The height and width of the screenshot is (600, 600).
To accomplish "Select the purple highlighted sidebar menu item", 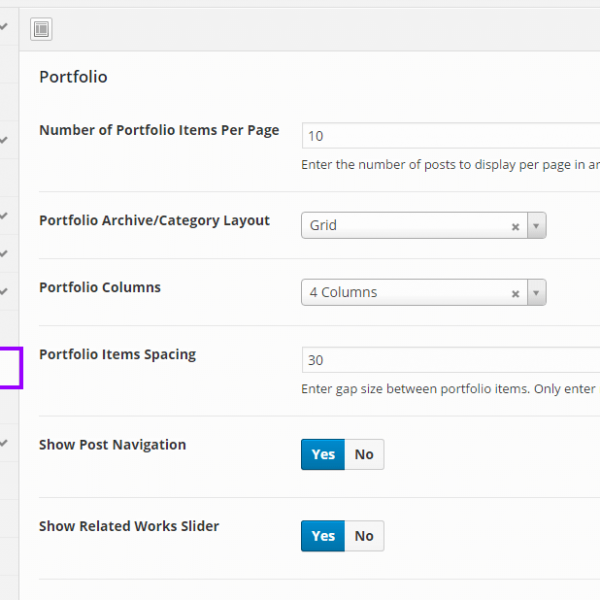I will click(x=9, y=367).
